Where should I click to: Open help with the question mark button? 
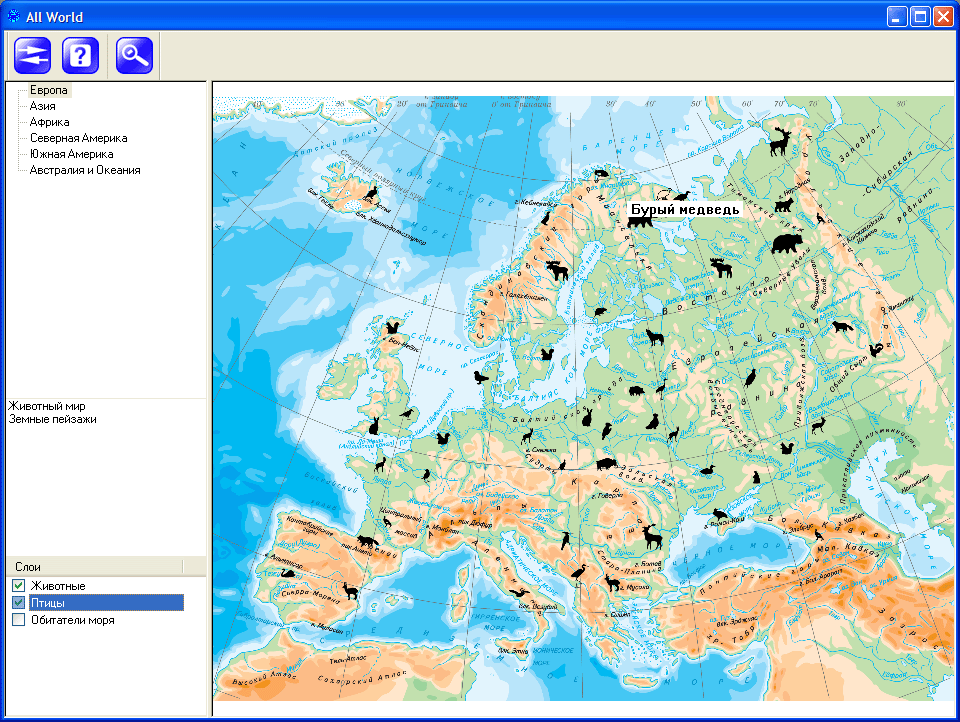click(81, 55)
